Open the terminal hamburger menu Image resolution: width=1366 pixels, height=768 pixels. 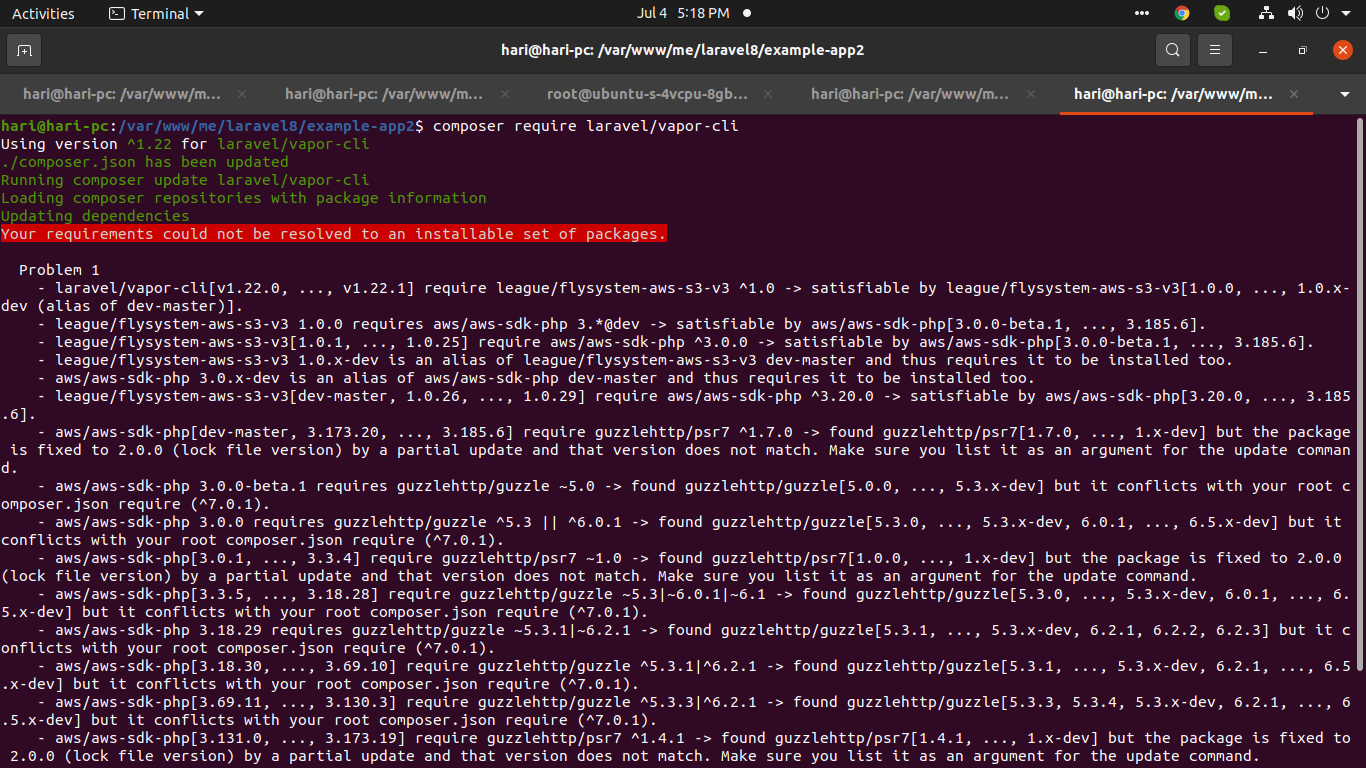pos(1215,50)
